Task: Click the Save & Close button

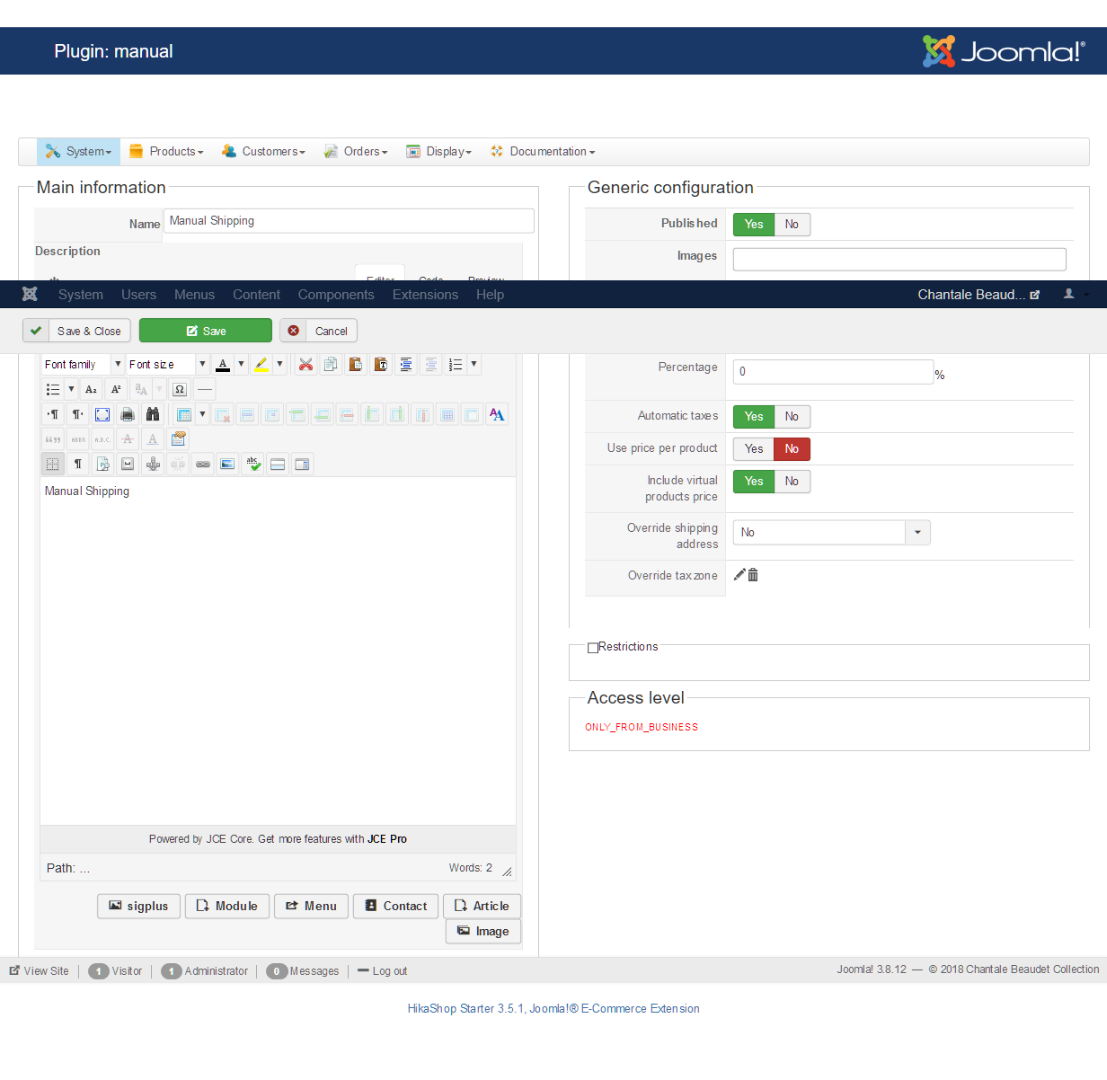Action: pyautogui.click(x=76, y=331)
